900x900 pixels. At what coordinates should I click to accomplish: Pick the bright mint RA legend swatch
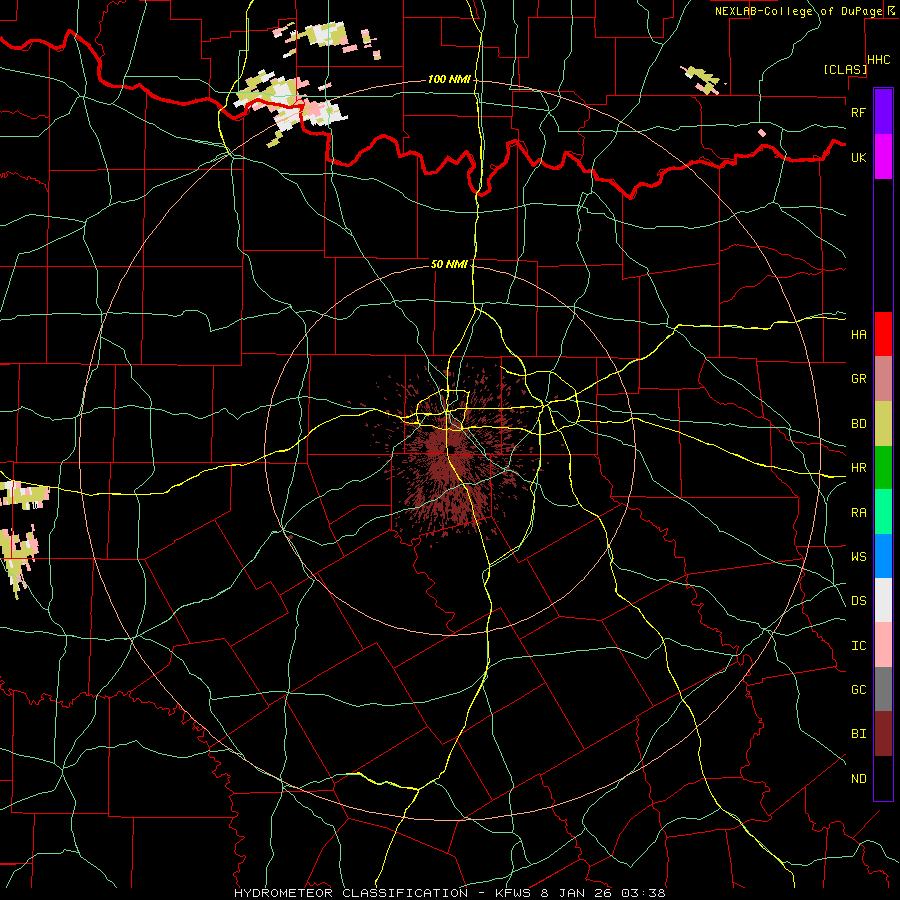[883, 512]
